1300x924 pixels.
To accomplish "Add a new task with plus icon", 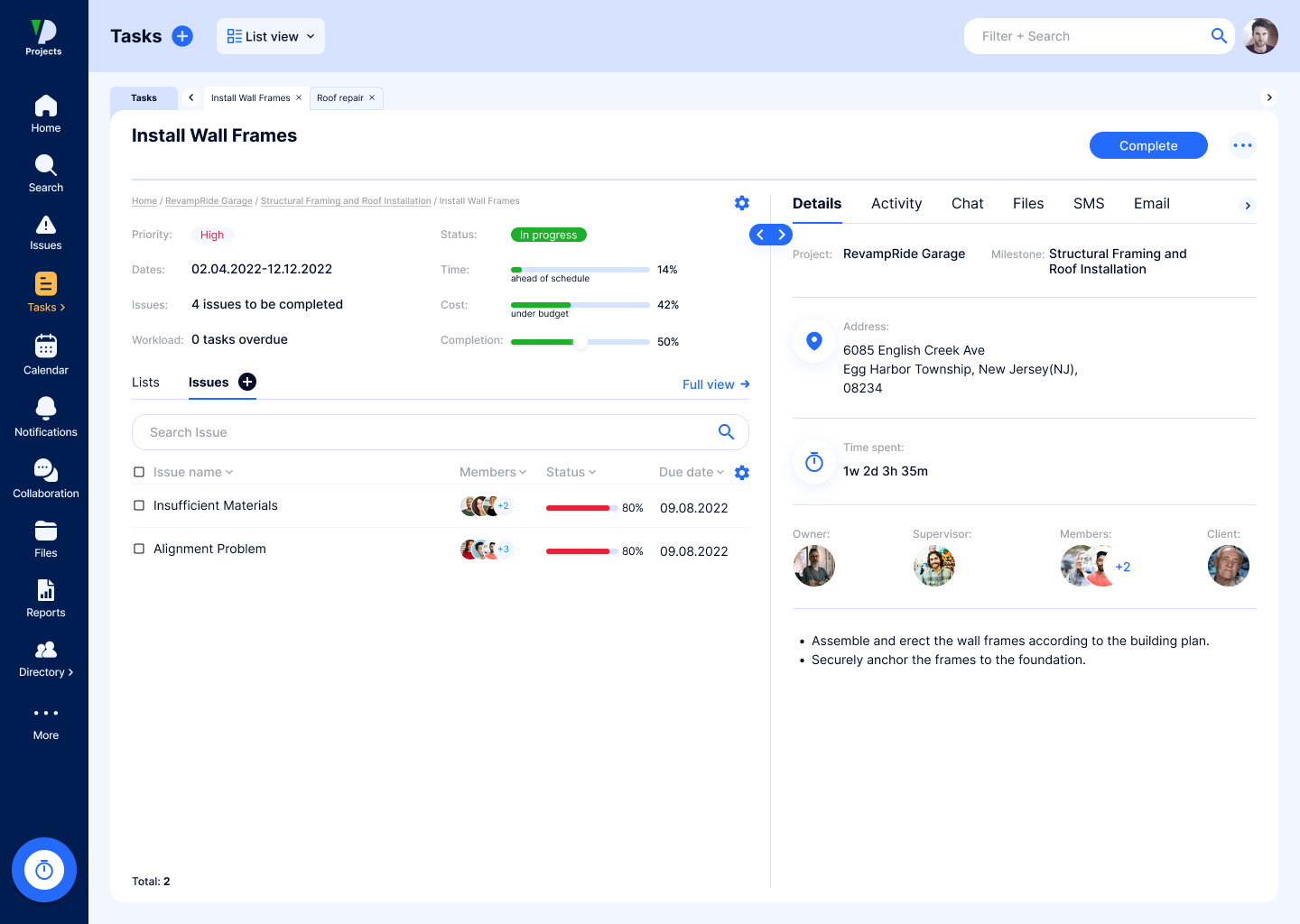I will 182,36.
